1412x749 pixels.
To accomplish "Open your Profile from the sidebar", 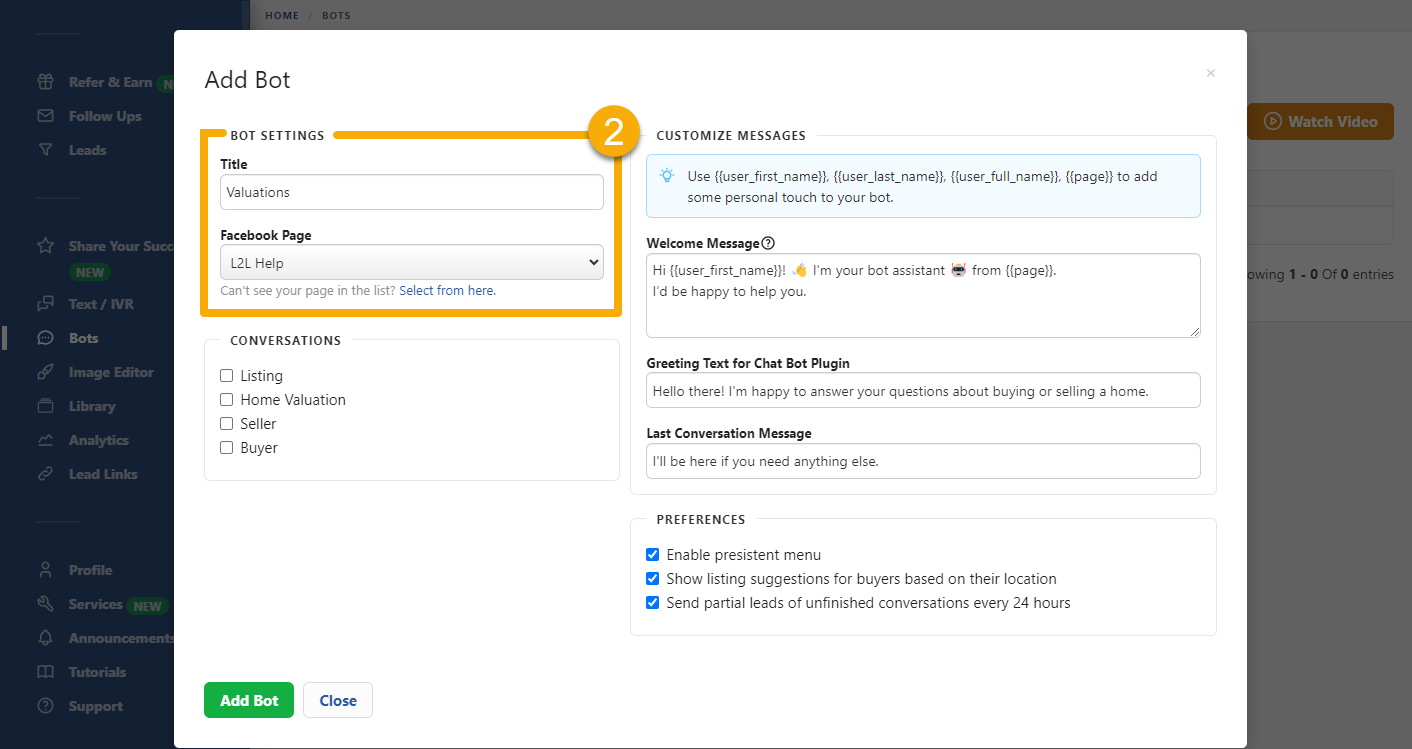I will click(91, 569).
